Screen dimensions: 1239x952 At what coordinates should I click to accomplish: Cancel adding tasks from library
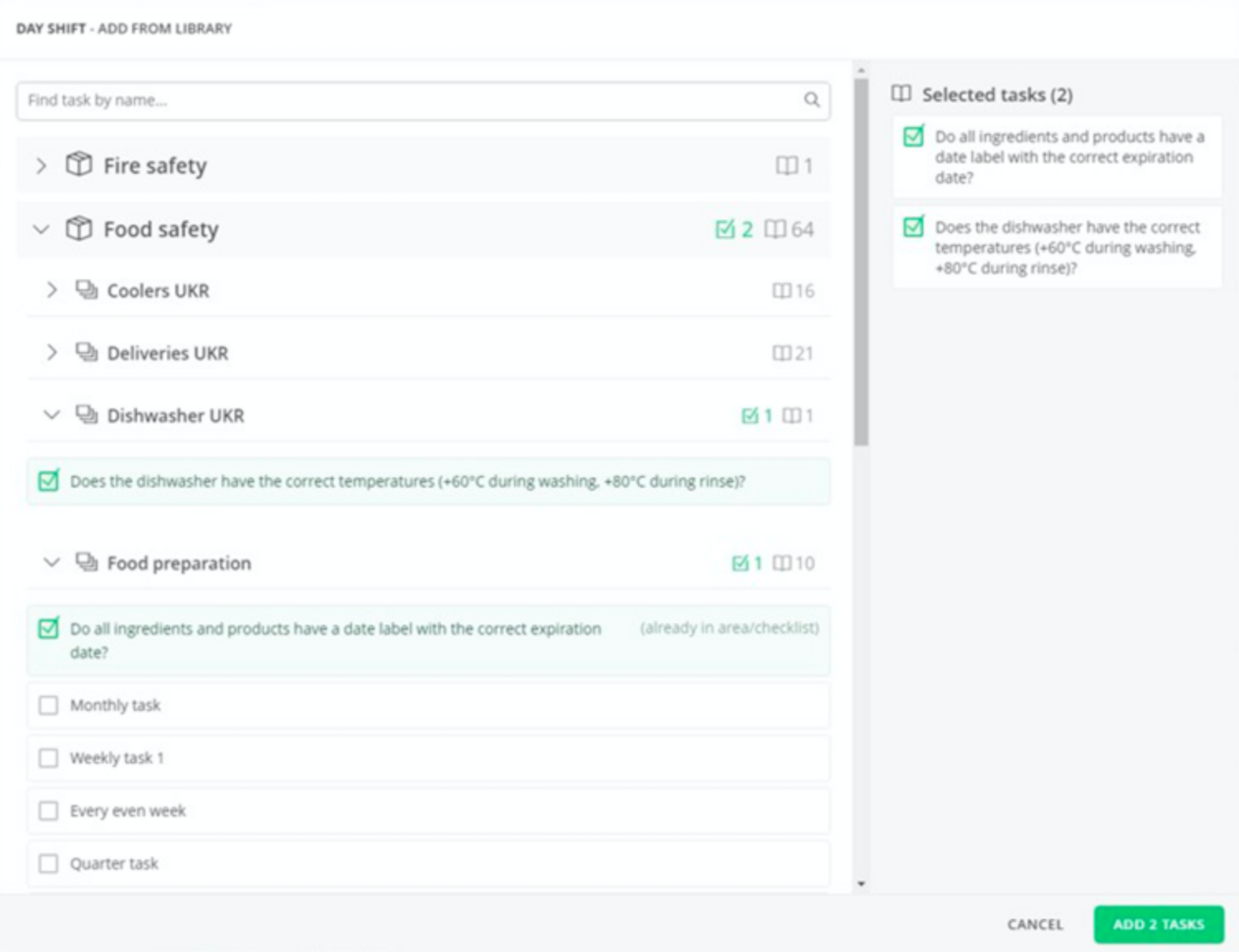pyautogui.click(x=1034, y=924)
